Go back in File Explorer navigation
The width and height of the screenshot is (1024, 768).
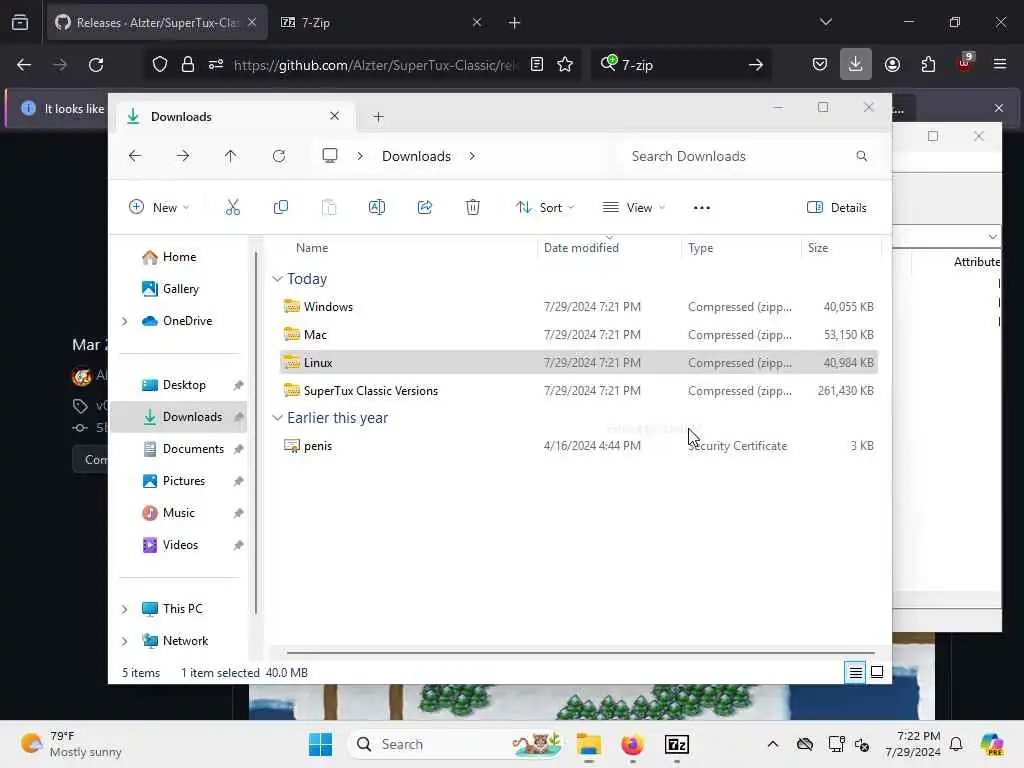(x=135, y=156)
